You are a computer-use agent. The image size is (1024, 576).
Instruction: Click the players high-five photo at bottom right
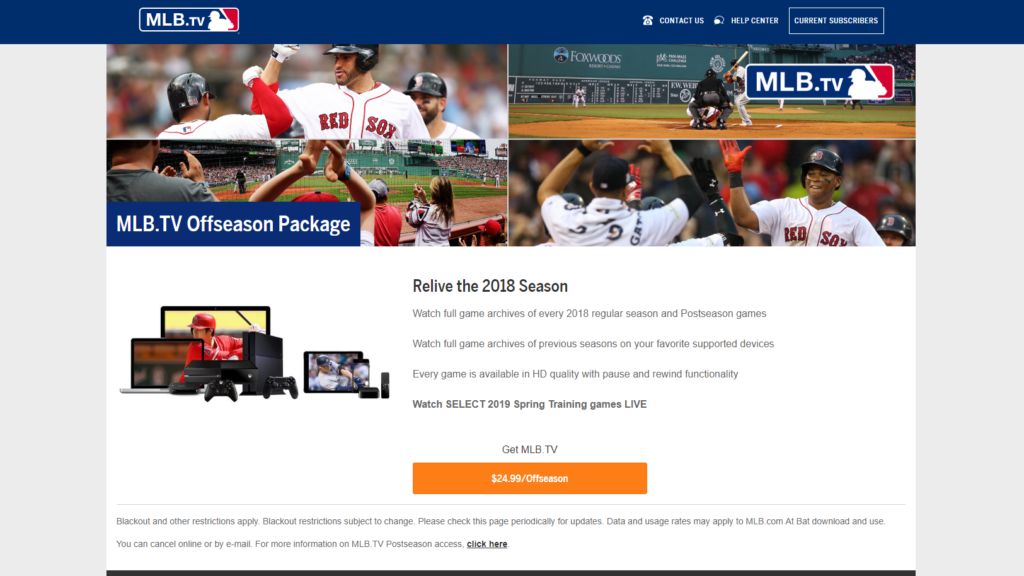pos(712,193)
